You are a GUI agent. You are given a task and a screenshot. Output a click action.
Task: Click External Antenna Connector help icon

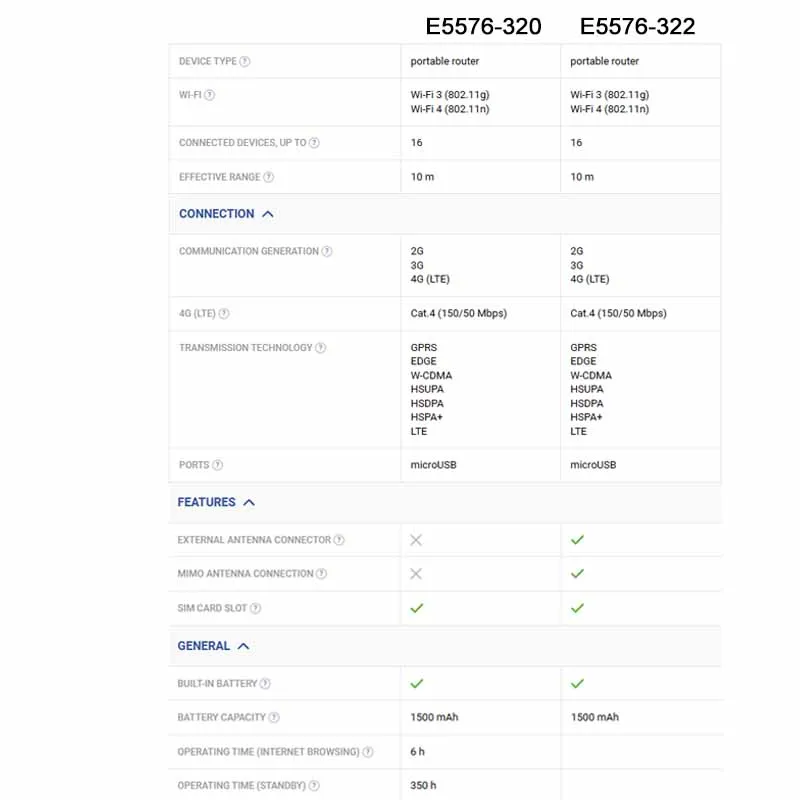[x=339, y=540]
